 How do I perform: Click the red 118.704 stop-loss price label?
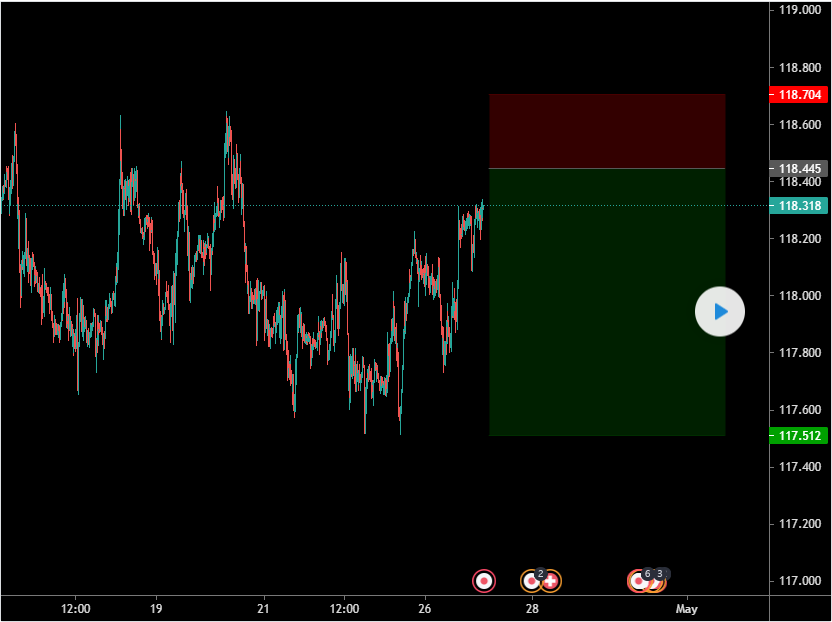pyautogui.click(x=799, y=95)
